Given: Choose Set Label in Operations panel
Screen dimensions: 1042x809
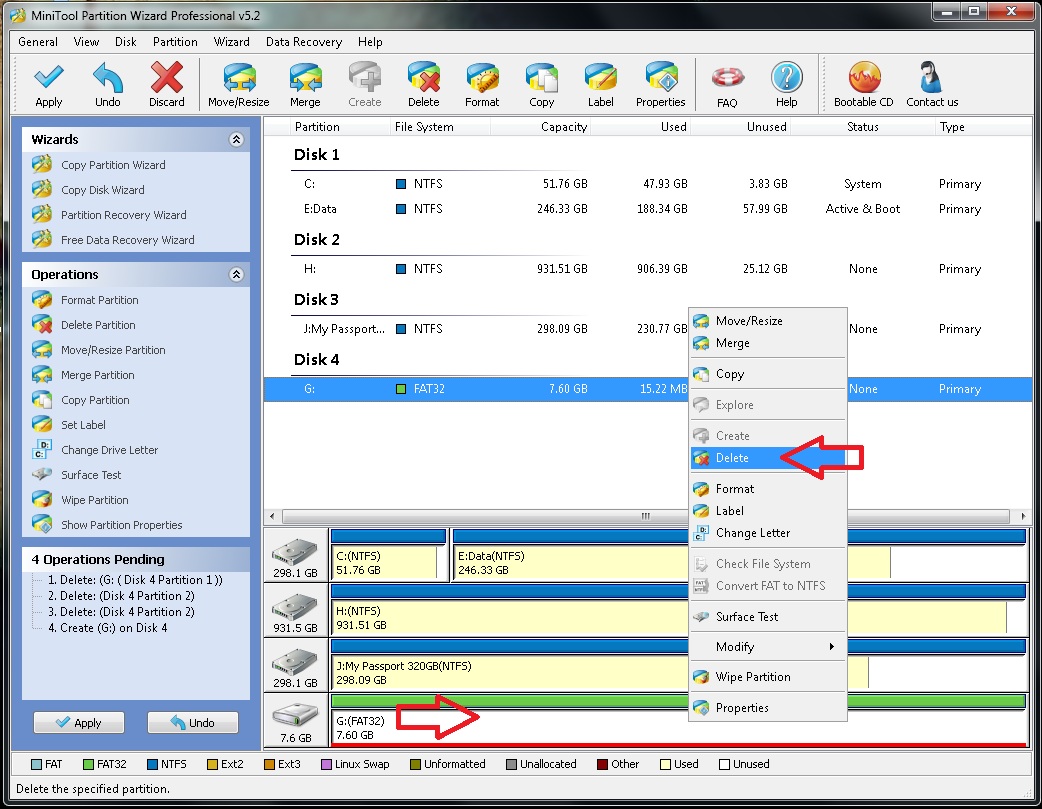Looking at the screenshot, I should [x=69, y=425].
